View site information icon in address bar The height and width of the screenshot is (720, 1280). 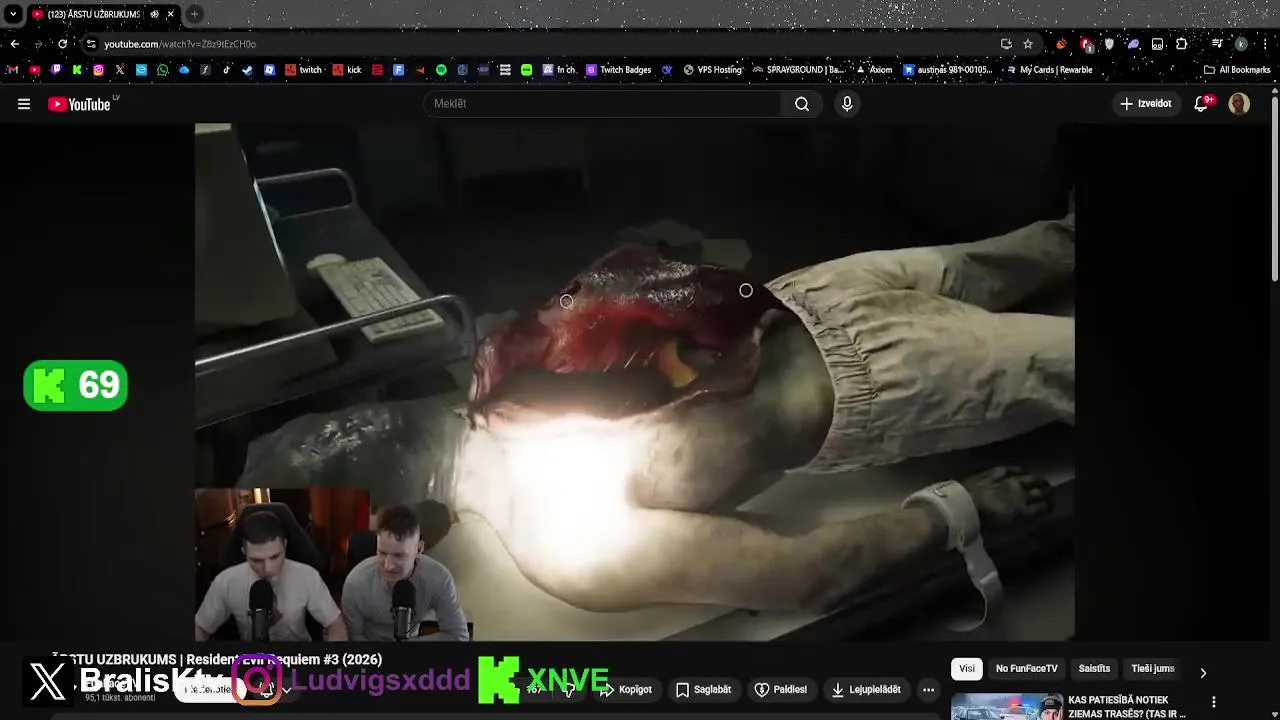click(x=91, y=44)
